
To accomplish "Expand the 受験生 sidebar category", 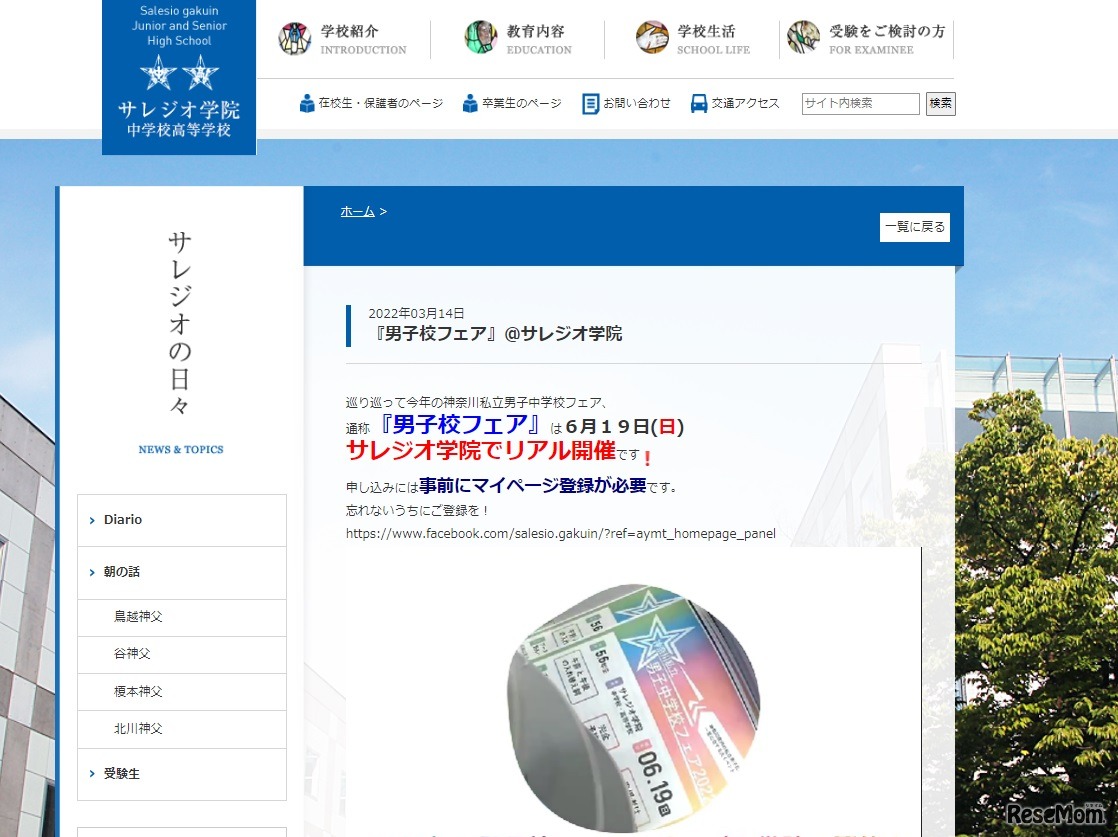I will coord(182,774).
